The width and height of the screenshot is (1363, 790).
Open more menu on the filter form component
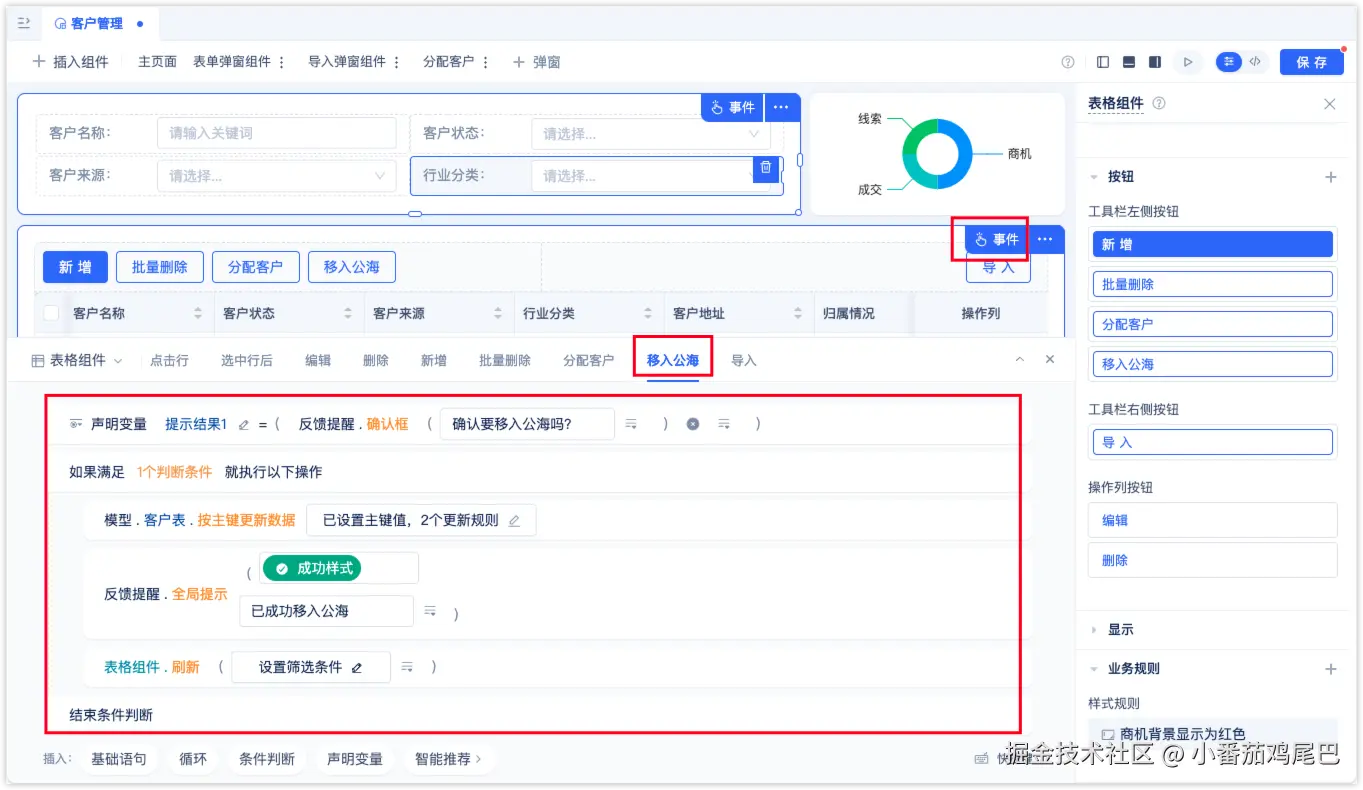click(x=782, y=108)
